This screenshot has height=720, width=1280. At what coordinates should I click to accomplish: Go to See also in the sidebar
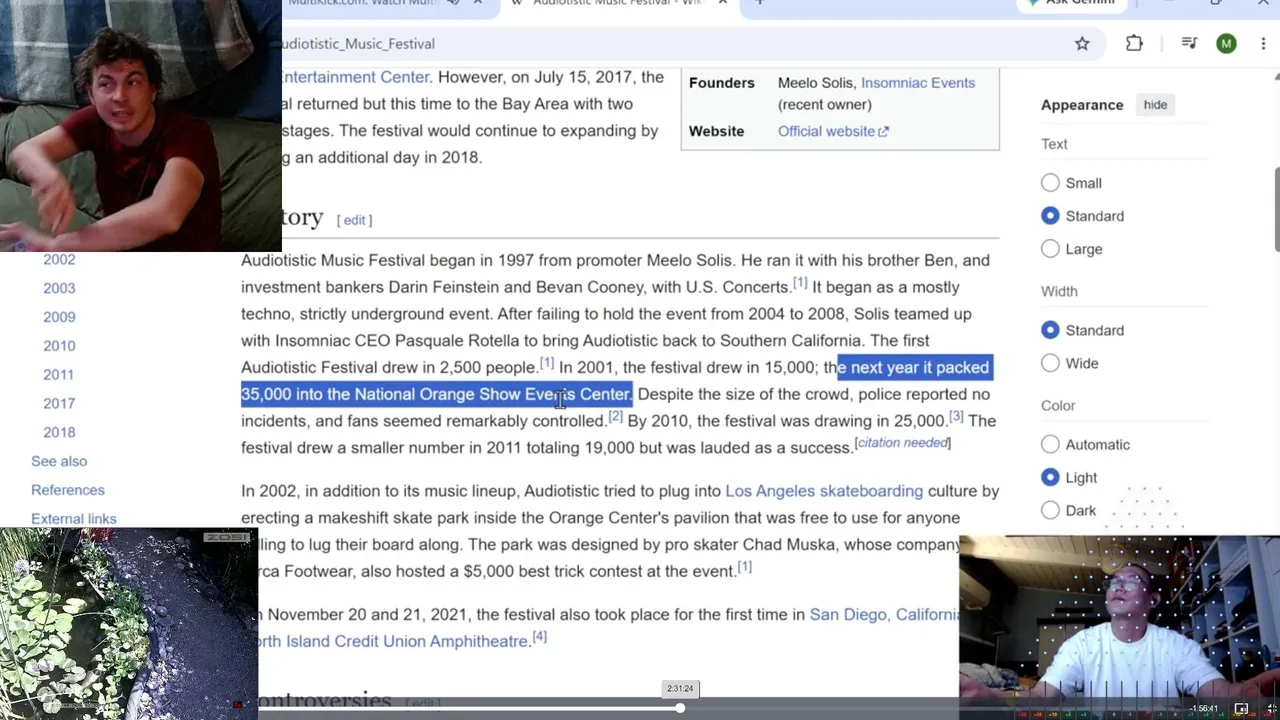point(59,462)
